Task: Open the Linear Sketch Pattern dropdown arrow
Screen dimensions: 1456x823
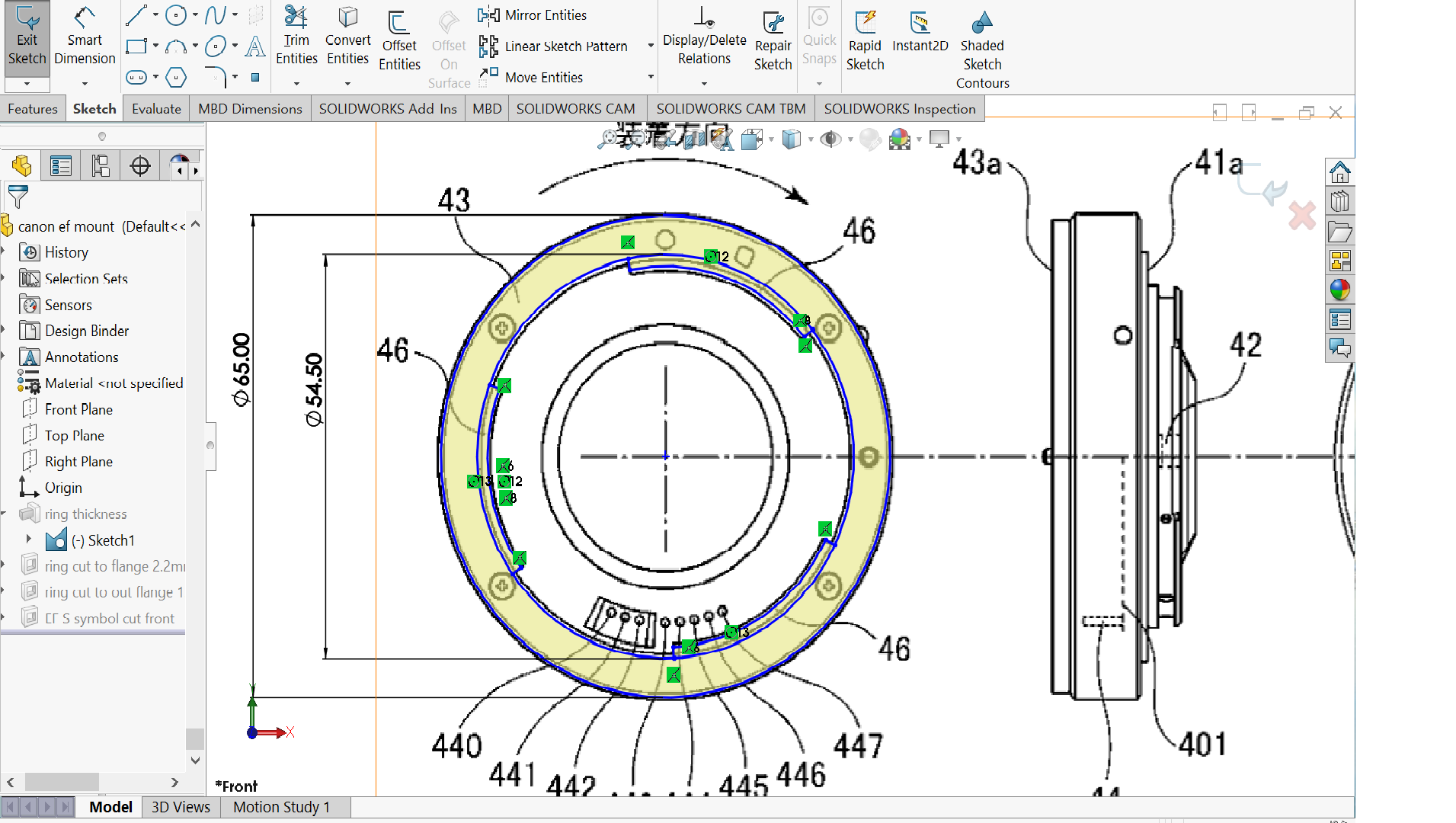Action: point(651,46)
